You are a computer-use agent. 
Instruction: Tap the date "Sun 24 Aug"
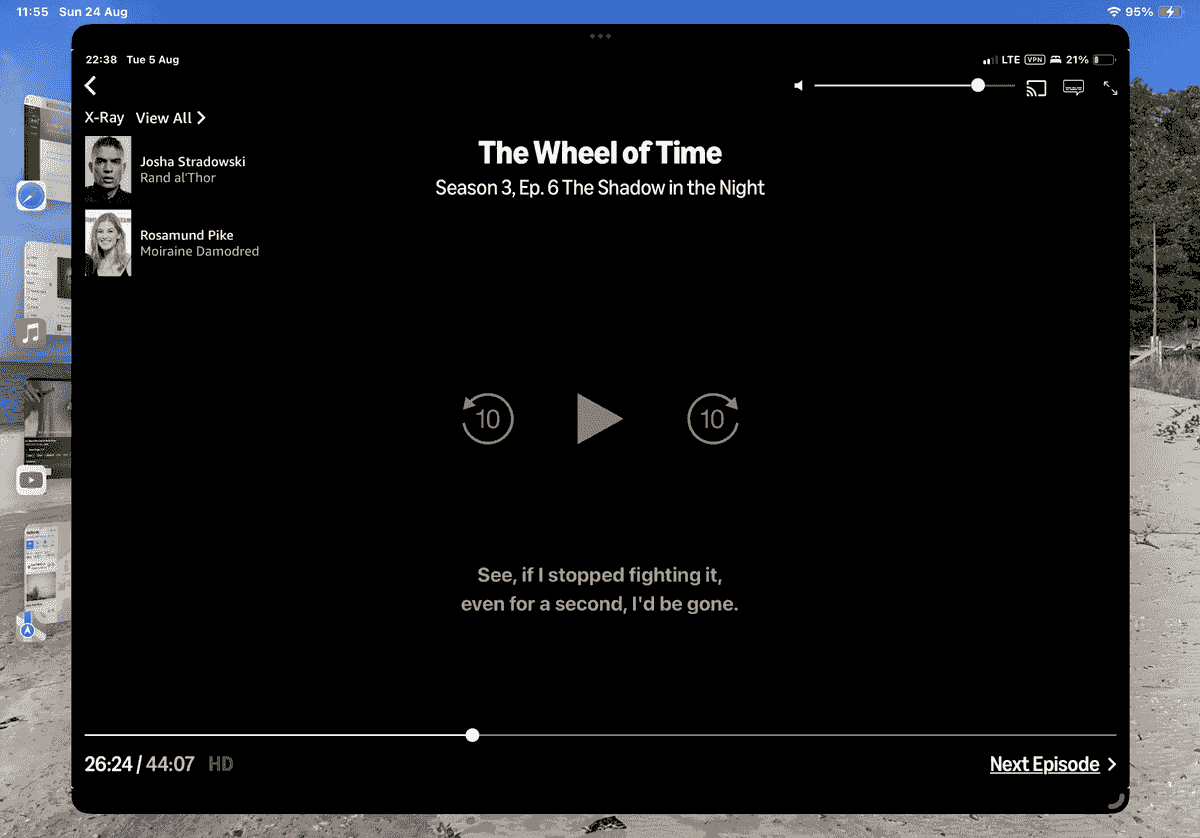coord(93,12)
